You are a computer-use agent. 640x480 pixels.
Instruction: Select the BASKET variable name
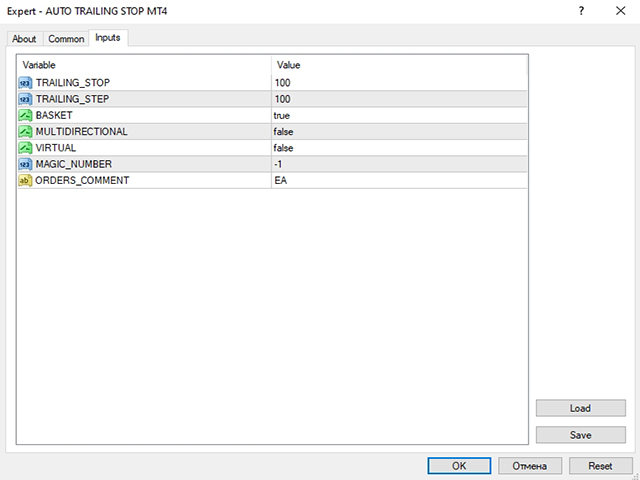(54, 116)
